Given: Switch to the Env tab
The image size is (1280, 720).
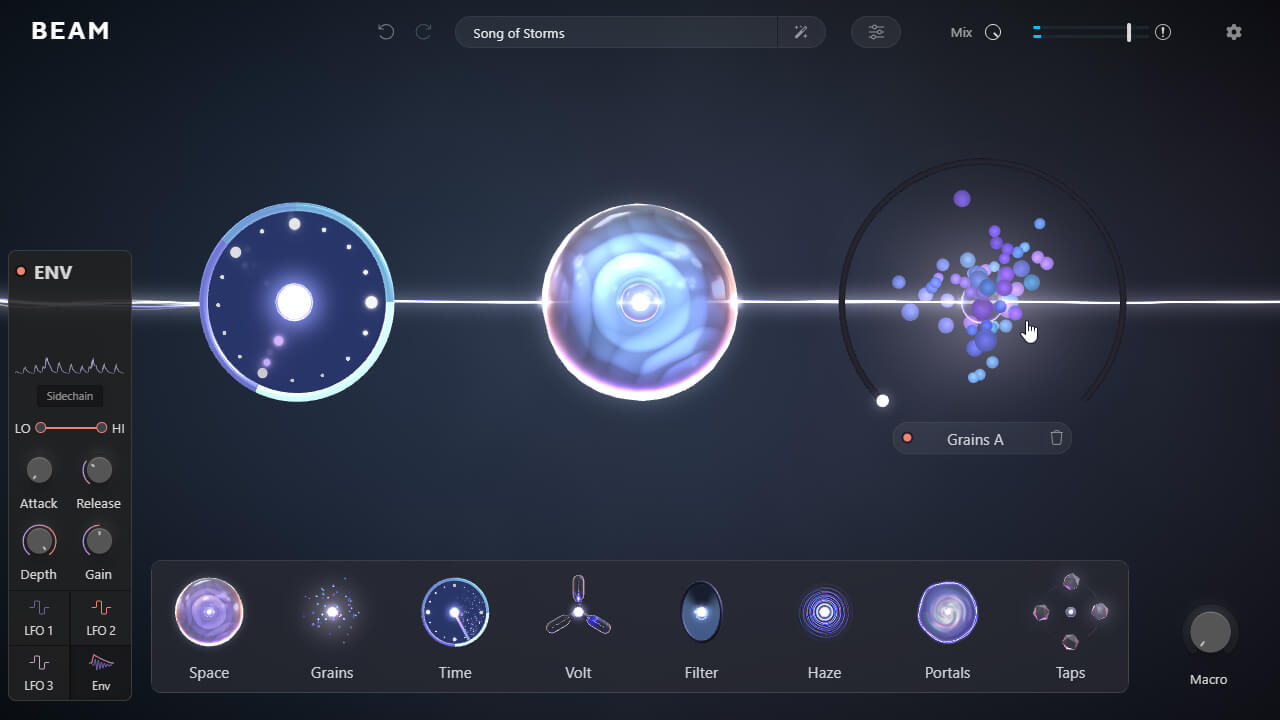Looking at the screenshot, I should tap(100, 671).
